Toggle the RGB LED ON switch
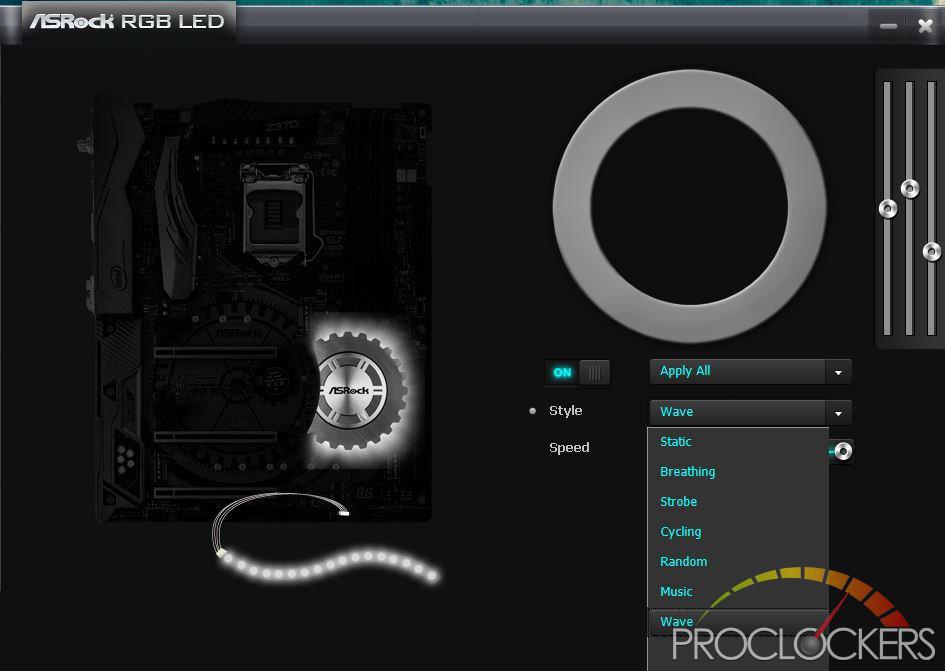 [577, 373]
